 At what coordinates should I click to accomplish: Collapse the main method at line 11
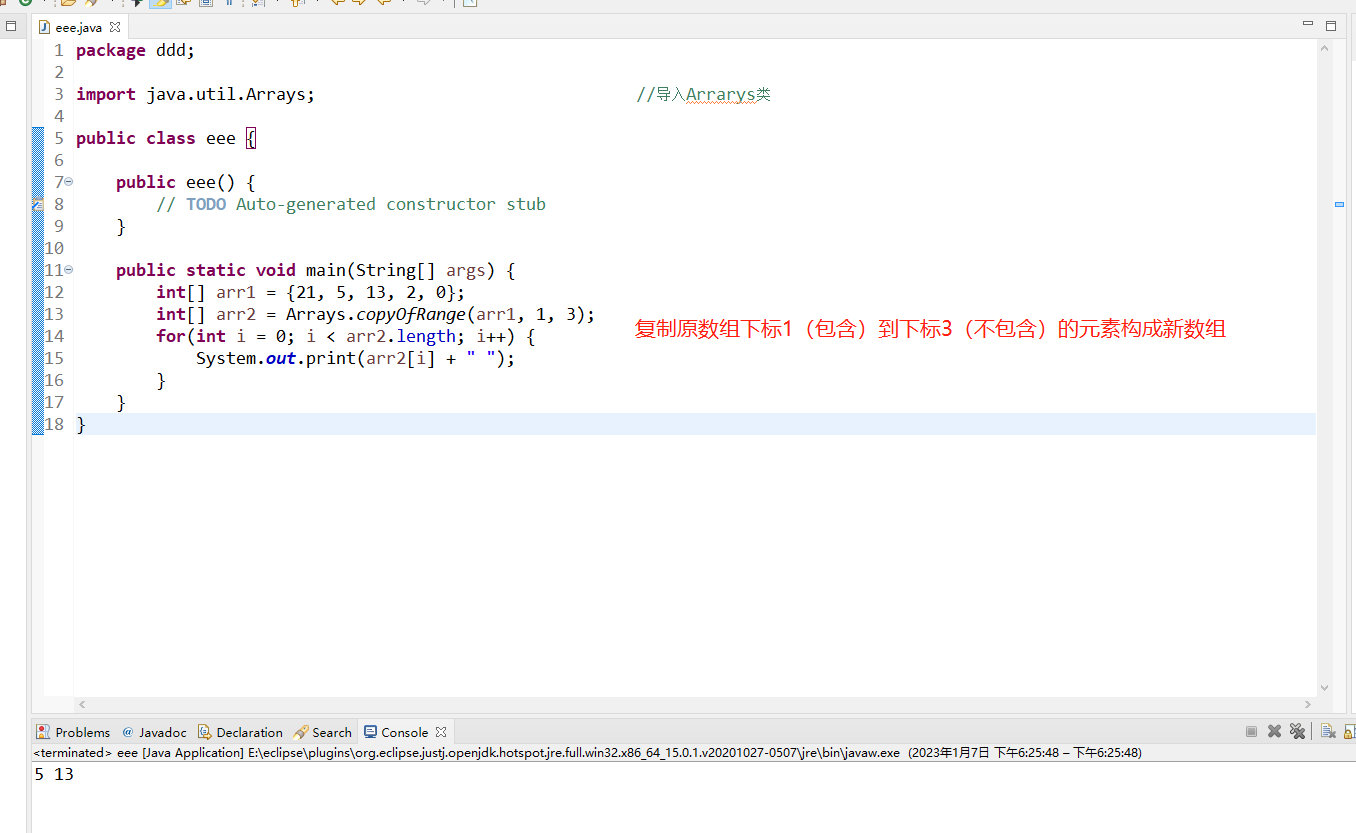pos(68,270)
